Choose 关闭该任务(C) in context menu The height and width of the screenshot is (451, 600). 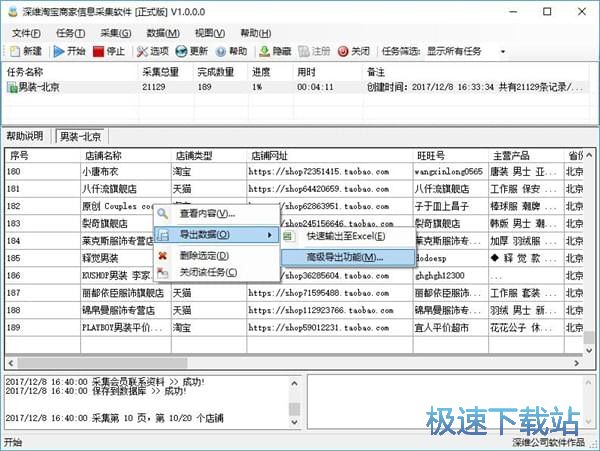pyautogui.click(x=217, y=272)
